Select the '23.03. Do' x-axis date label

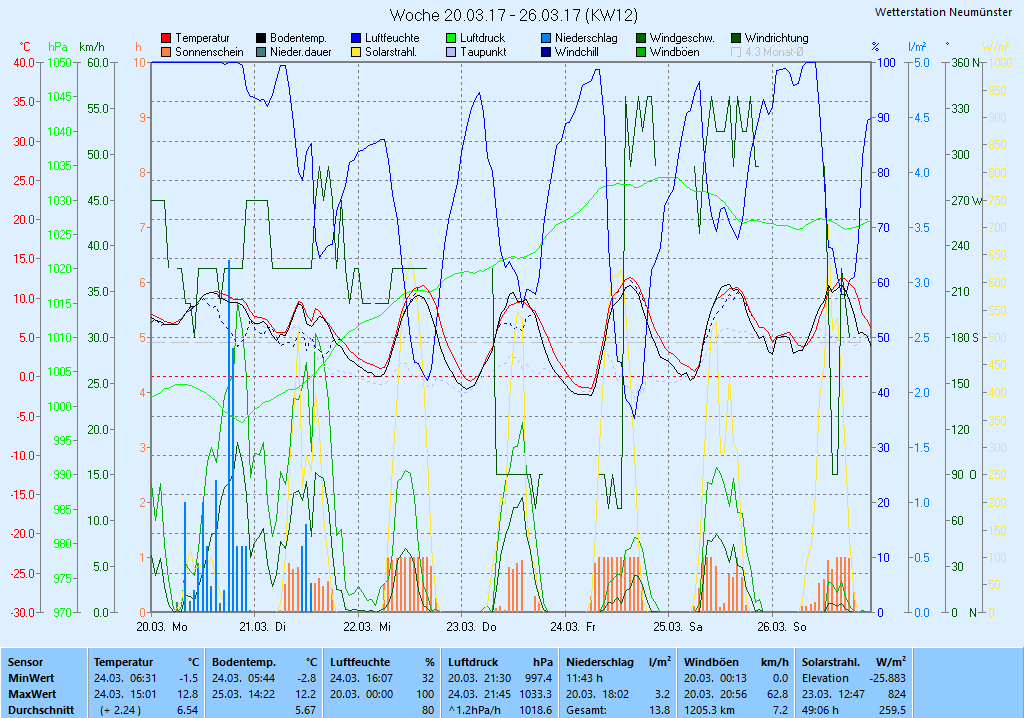pos(471,627)
